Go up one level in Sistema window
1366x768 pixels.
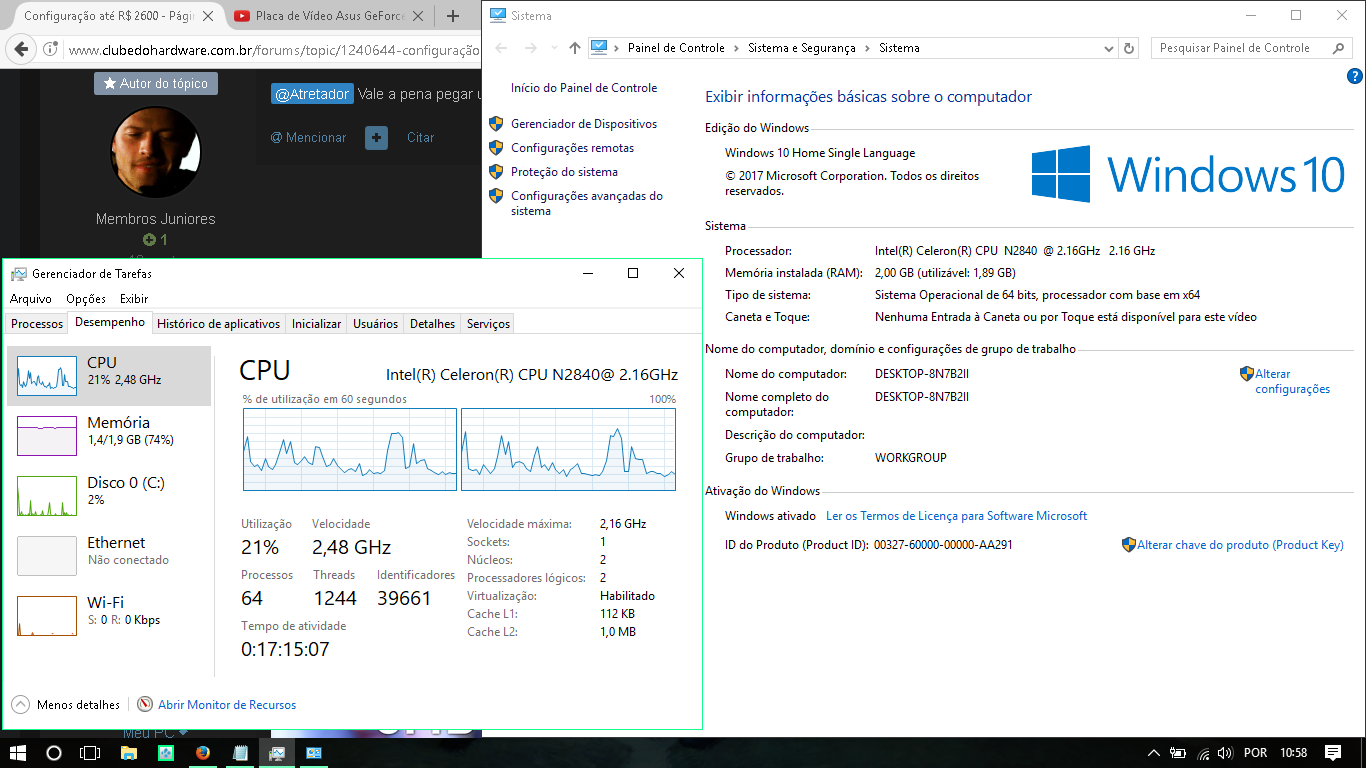point(574,48)
